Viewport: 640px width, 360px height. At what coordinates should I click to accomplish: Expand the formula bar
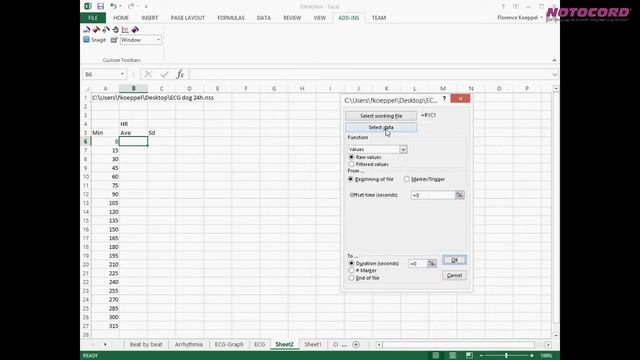(554, 74)
